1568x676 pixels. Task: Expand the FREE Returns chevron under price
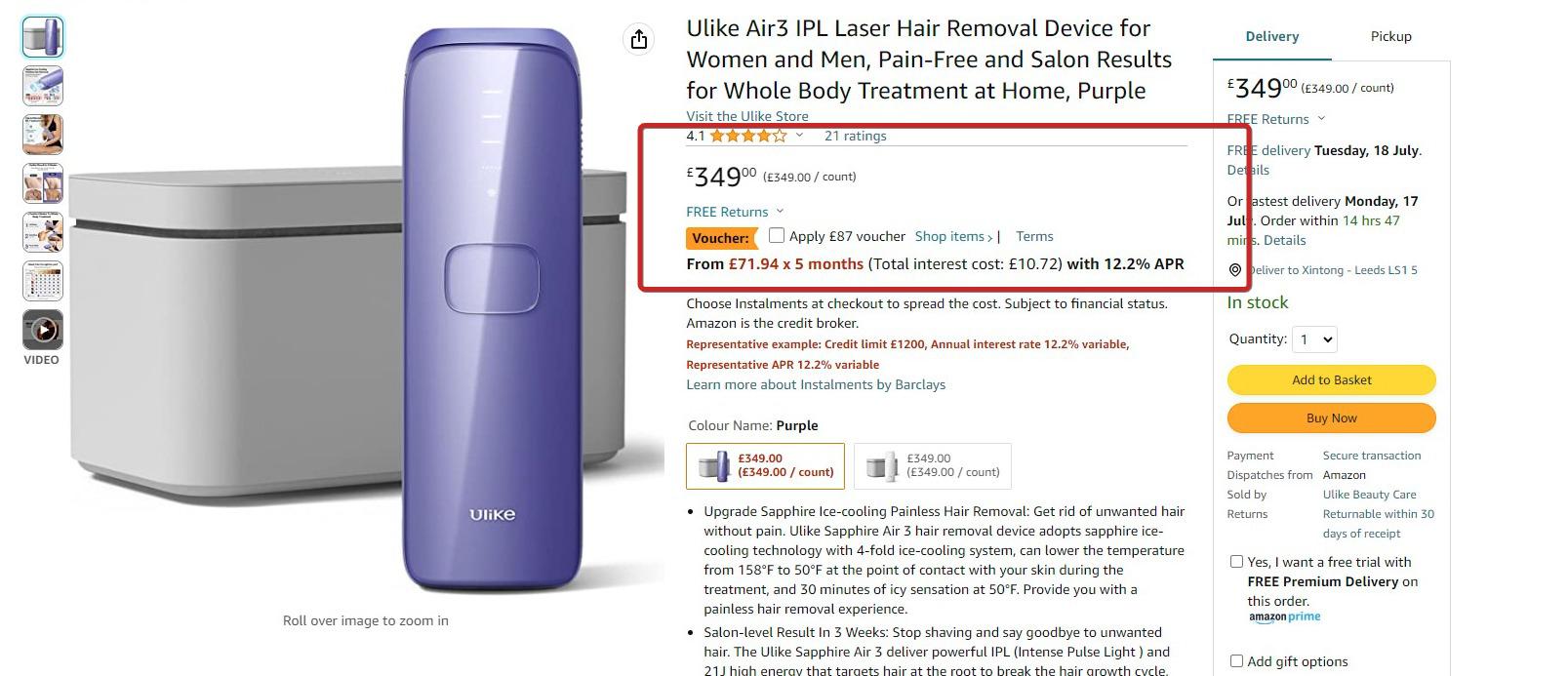[x=780, y=212]
